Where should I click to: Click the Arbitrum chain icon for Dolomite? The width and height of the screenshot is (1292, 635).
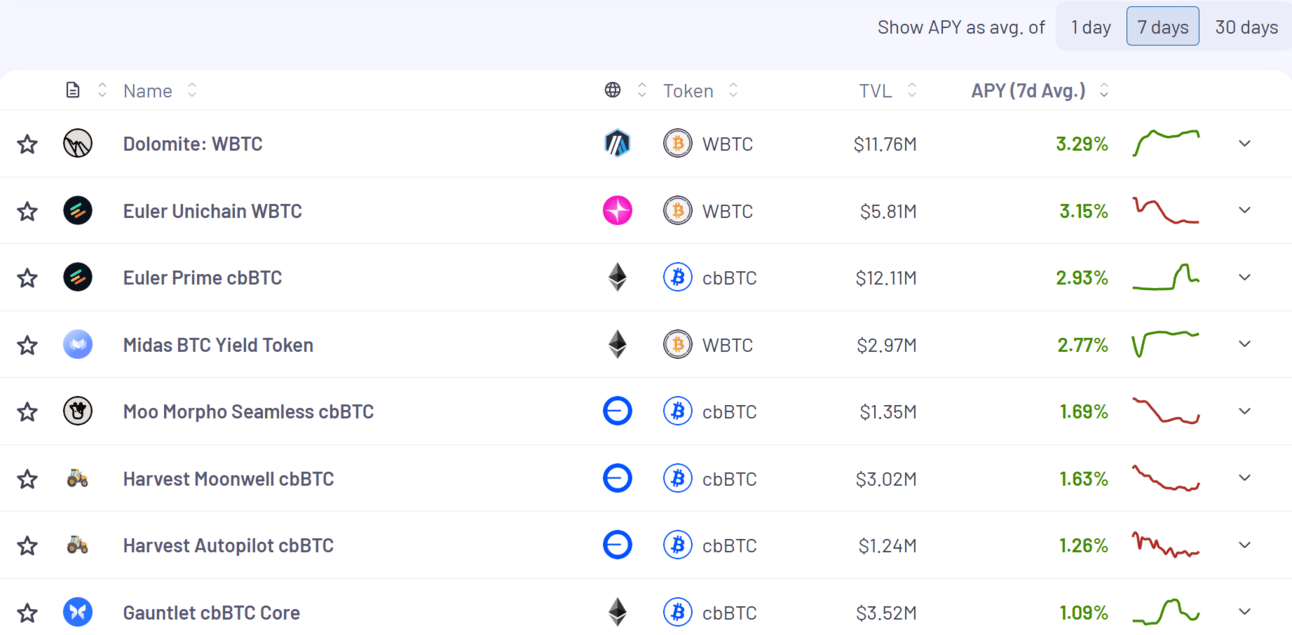[617, 144]
